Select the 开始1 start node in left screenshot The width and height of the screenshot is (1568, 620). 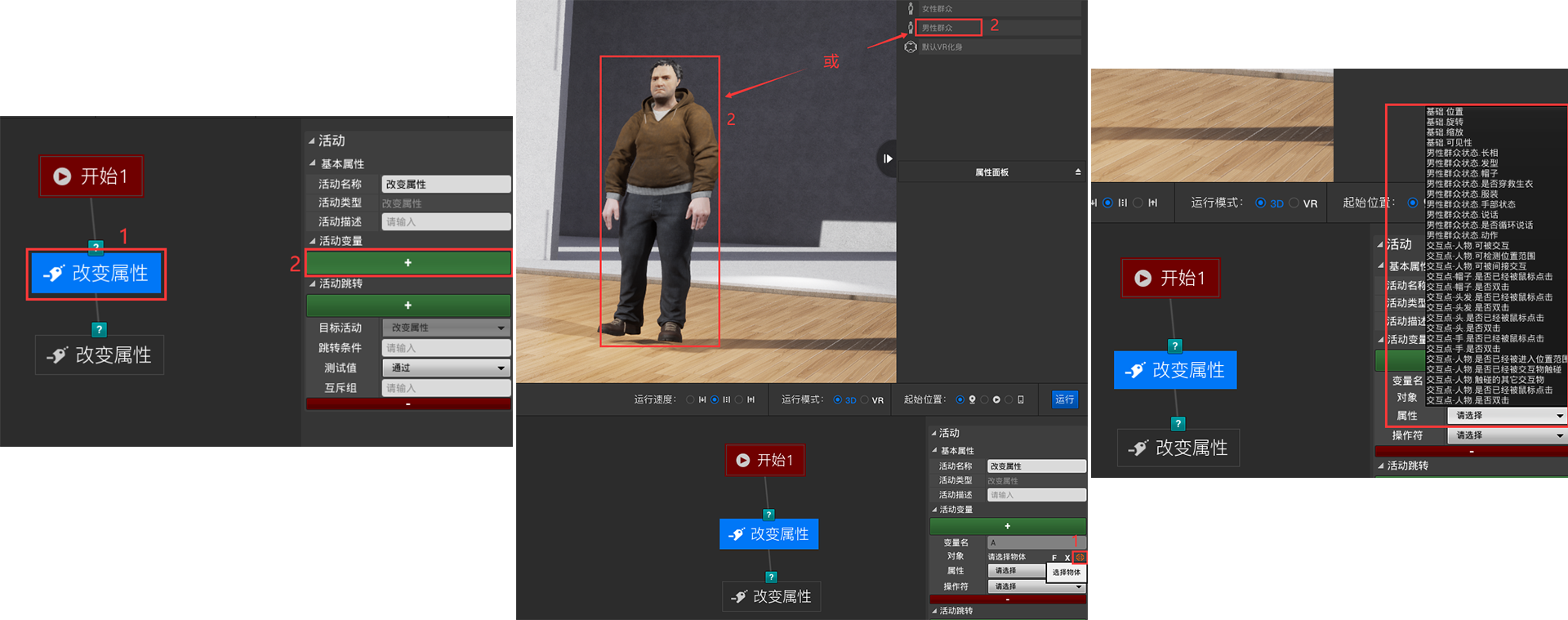pyautogui.click(x=91, y=176)
